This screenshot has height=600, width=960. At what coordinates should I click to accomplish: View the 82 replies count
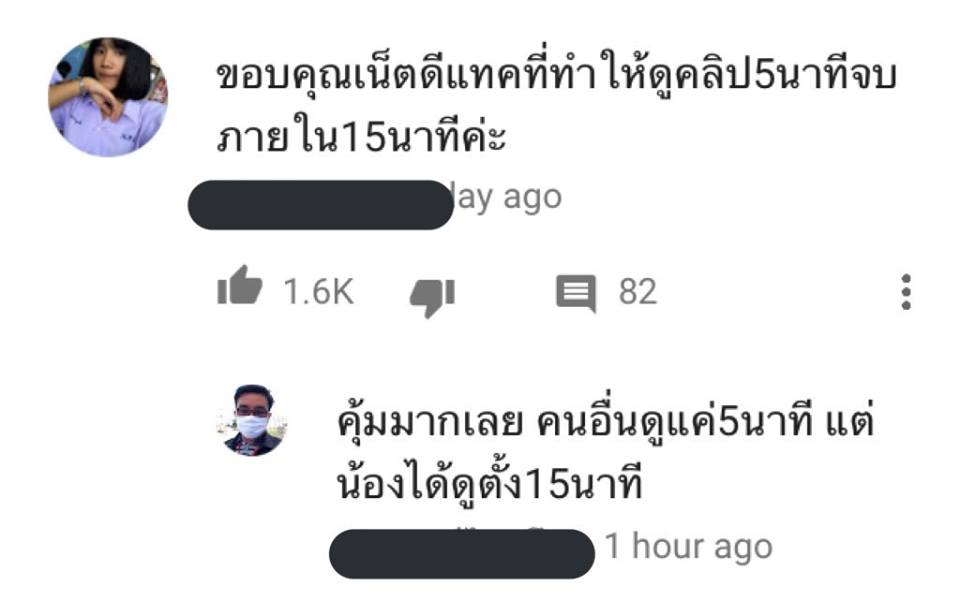[x=638, y=291]
